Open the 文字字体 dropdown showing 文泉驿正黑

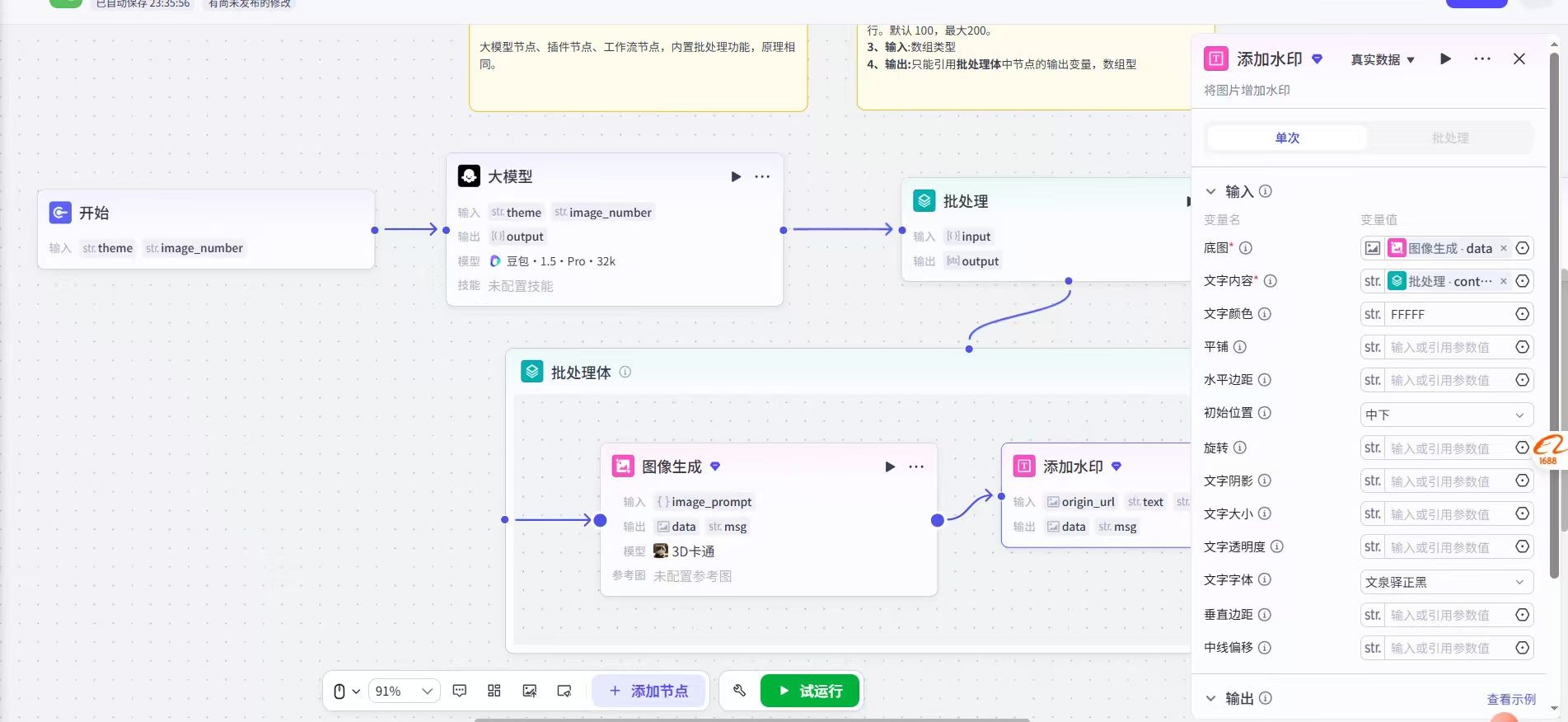pos(1446,582)
